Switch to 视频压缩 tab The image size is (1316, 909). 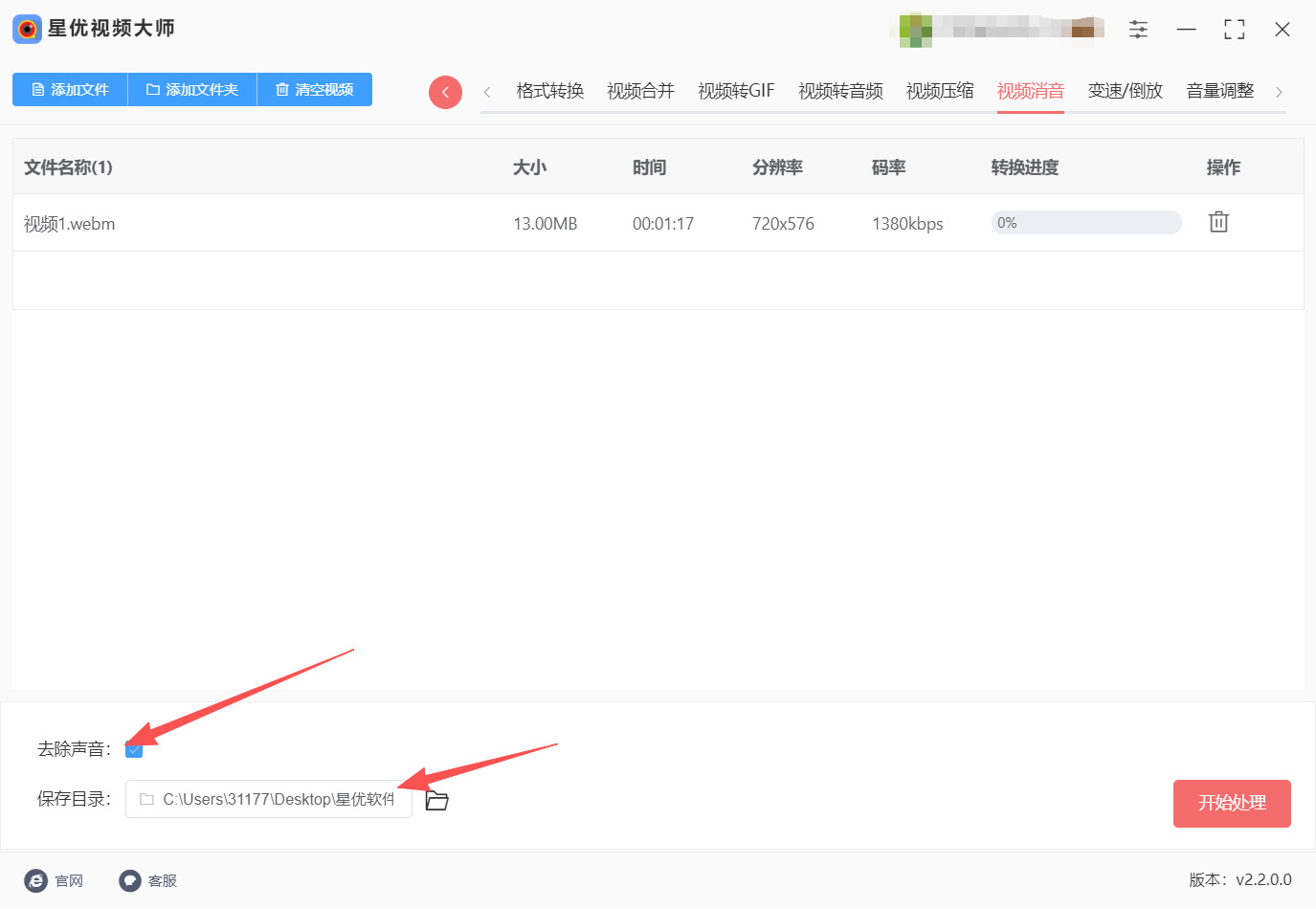click(x=940, y=91)
